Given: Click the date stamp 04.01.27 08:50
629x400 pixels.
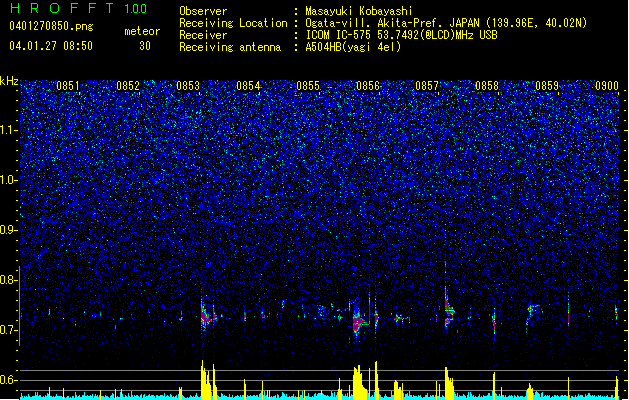Looking at the screenshot, I should pyautogui.click(x=51, y=46).
